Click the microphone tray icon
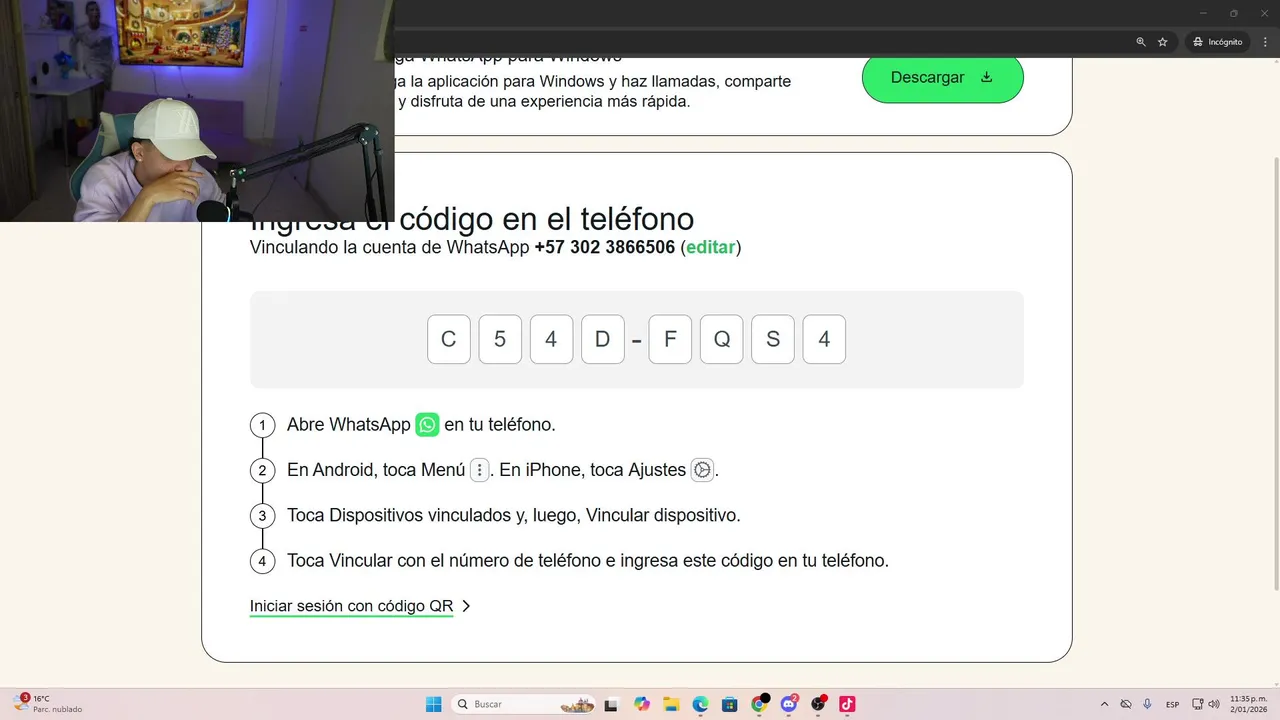This screenshot has width=1280, height=720. 1147,704
